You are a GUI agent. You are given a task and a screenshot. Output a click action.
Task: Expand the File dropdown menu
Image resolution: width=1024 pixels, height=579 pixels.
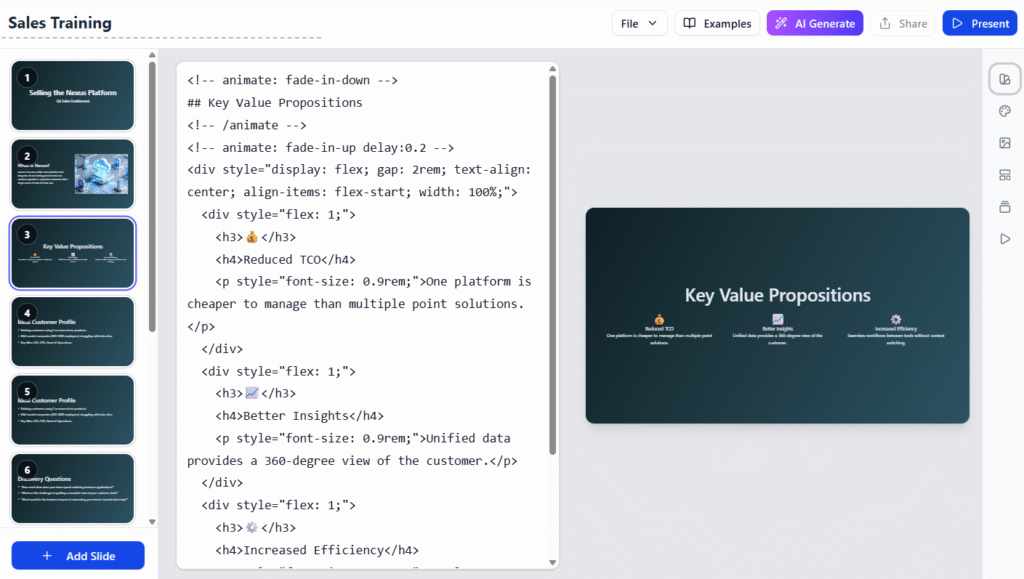pos(640,23)
